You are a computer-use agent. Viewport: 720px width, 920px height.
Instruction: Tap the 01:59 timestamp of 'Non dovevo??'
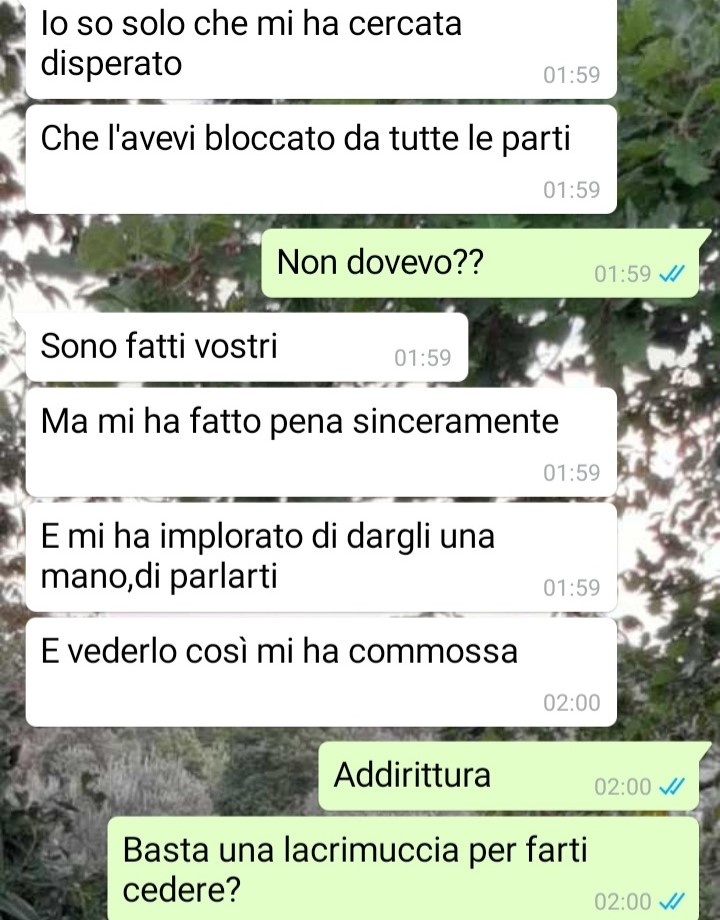623,273
